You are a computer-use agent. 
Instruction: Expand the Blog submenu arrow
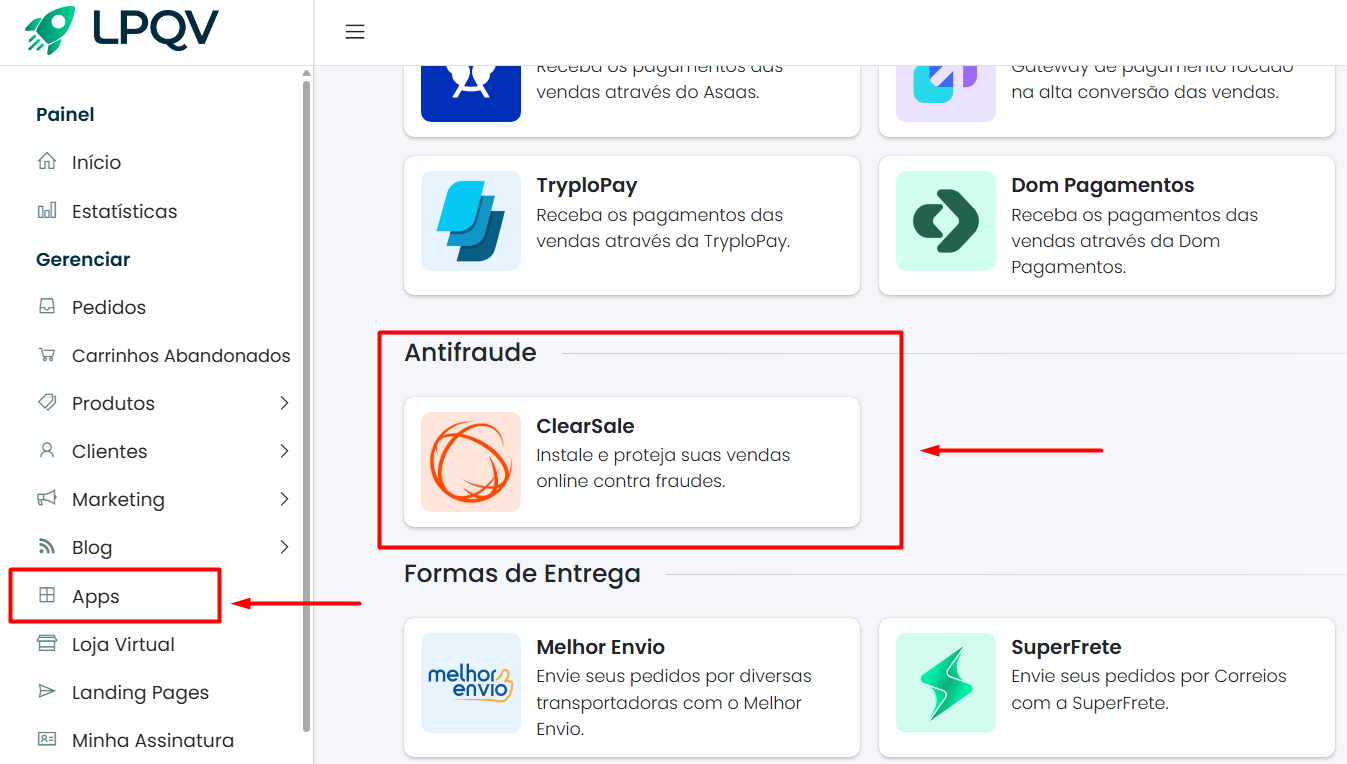284,547
